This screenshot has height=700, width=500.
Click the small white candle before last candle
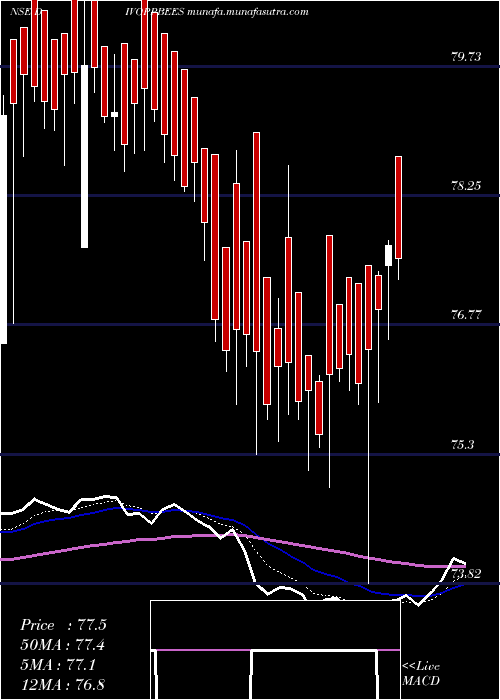coord(388,255)
